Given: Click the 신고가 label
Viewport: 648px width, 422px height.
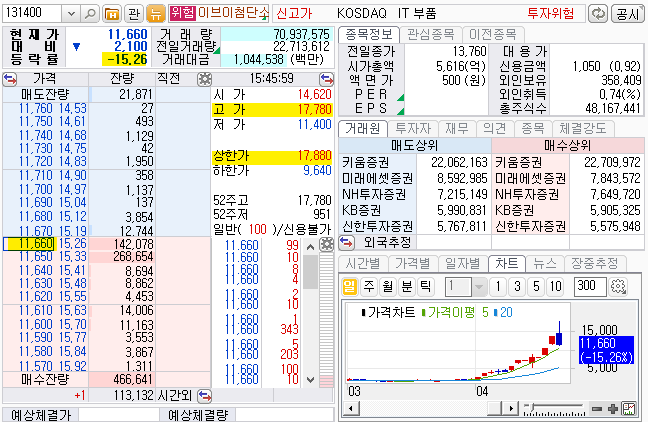Looking at the screenshot, I should [x=294, y=14].
